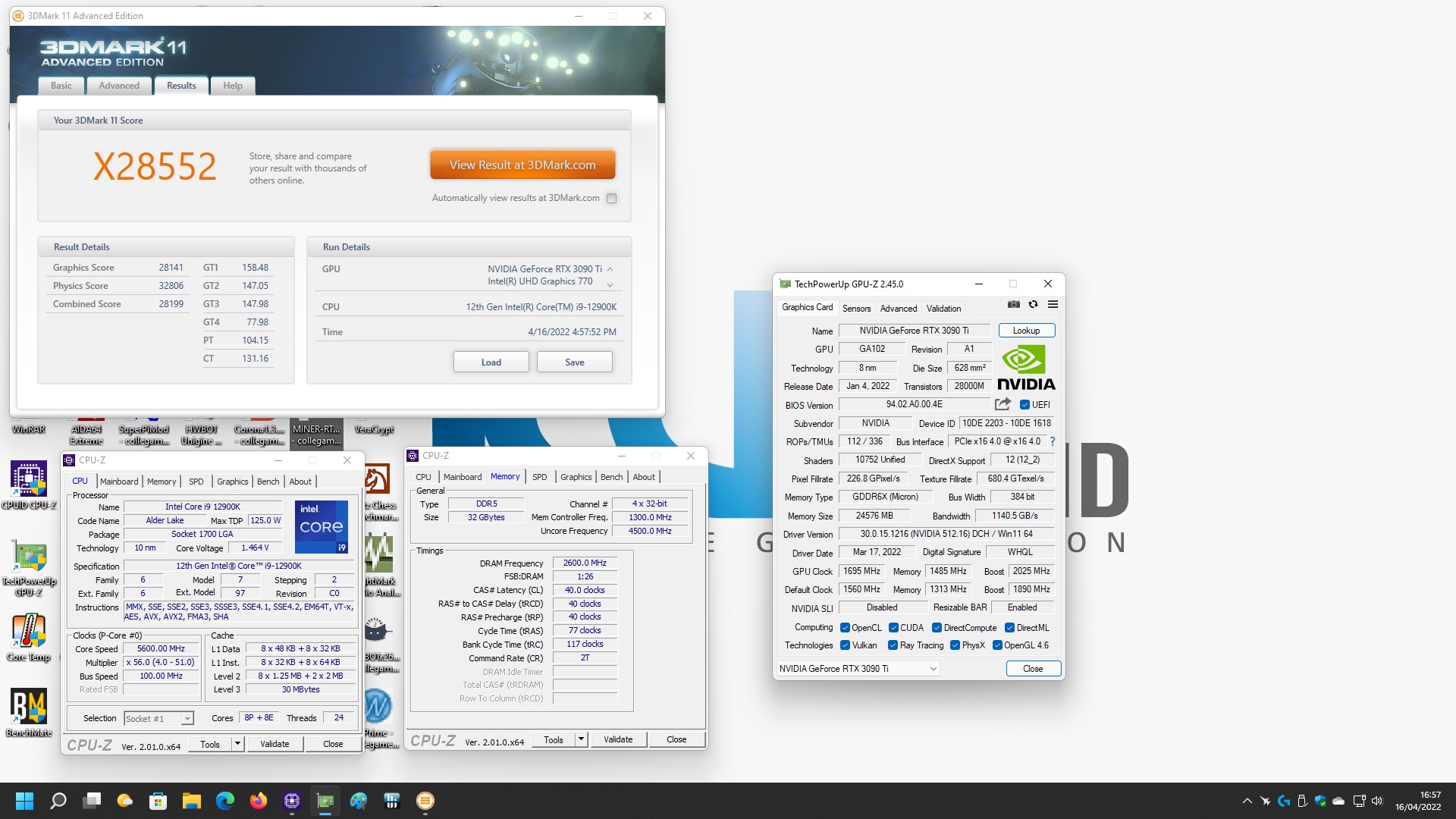
Task: Move down in 3DMark GPU list
Action: click(610, 285)
